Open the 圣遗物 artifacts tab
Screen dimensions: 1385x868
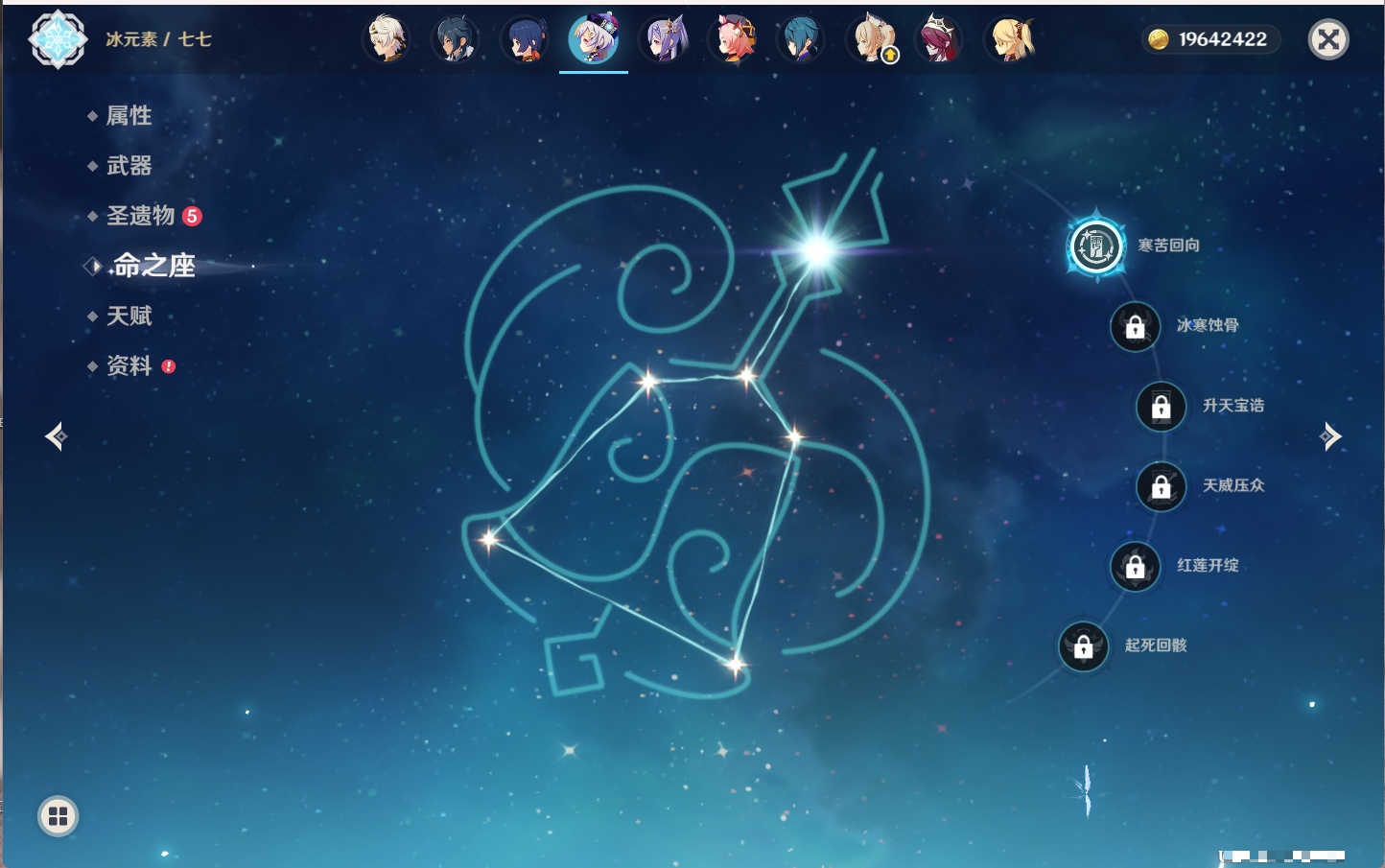point(140,216)
